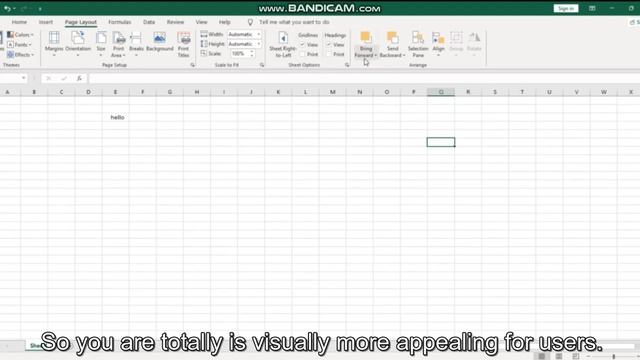Switch to the Data tab
640x360 pixels.
[x=149, y=22]
